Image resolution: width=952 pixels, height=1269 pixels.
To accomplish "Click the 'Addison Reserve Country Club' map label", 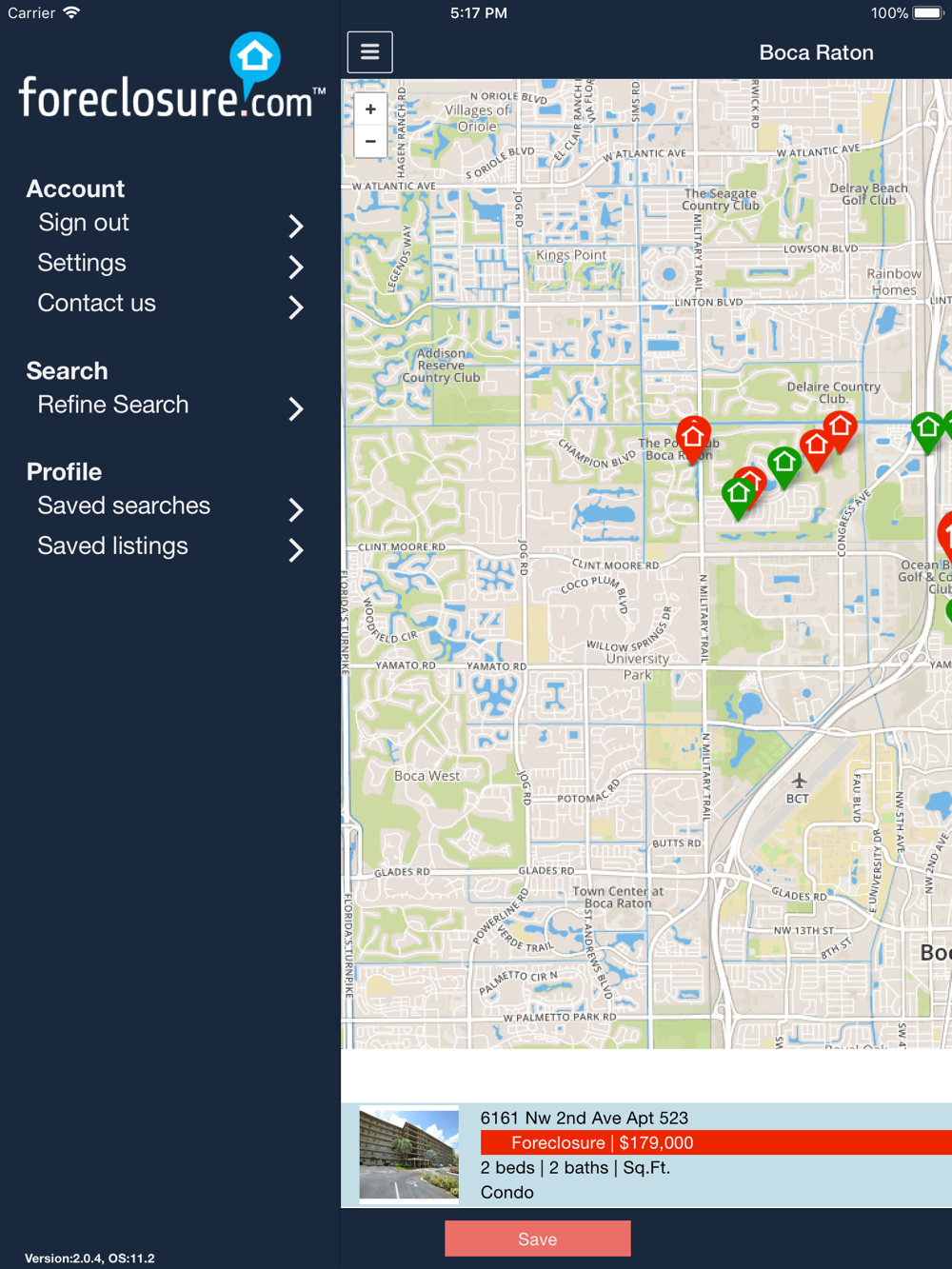I will (441, 366).
